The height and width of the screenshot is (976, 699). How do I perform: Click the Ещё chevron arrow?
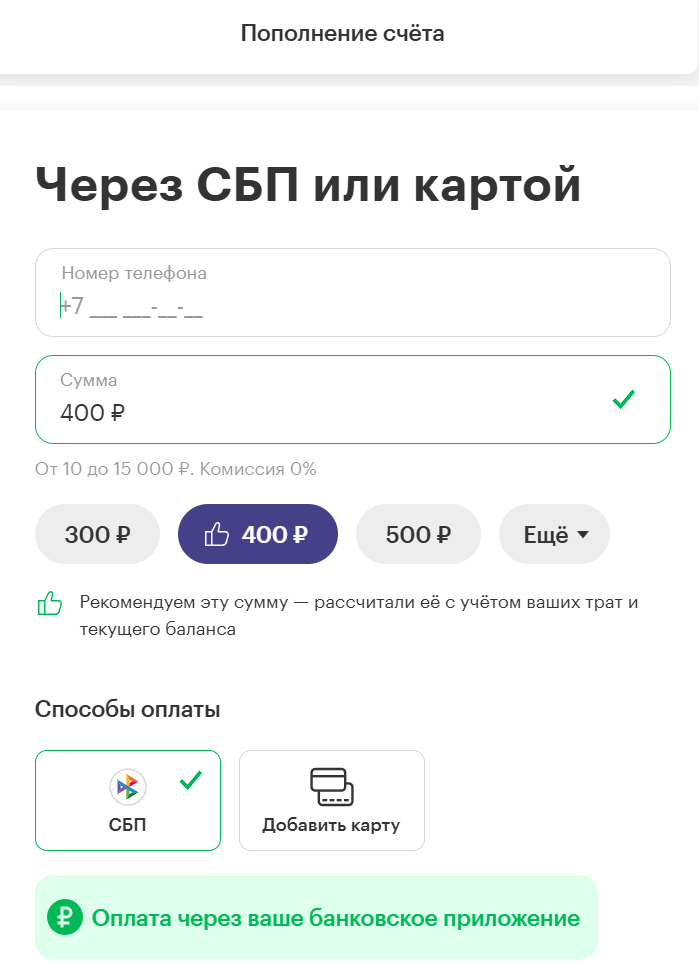[581, 535]
